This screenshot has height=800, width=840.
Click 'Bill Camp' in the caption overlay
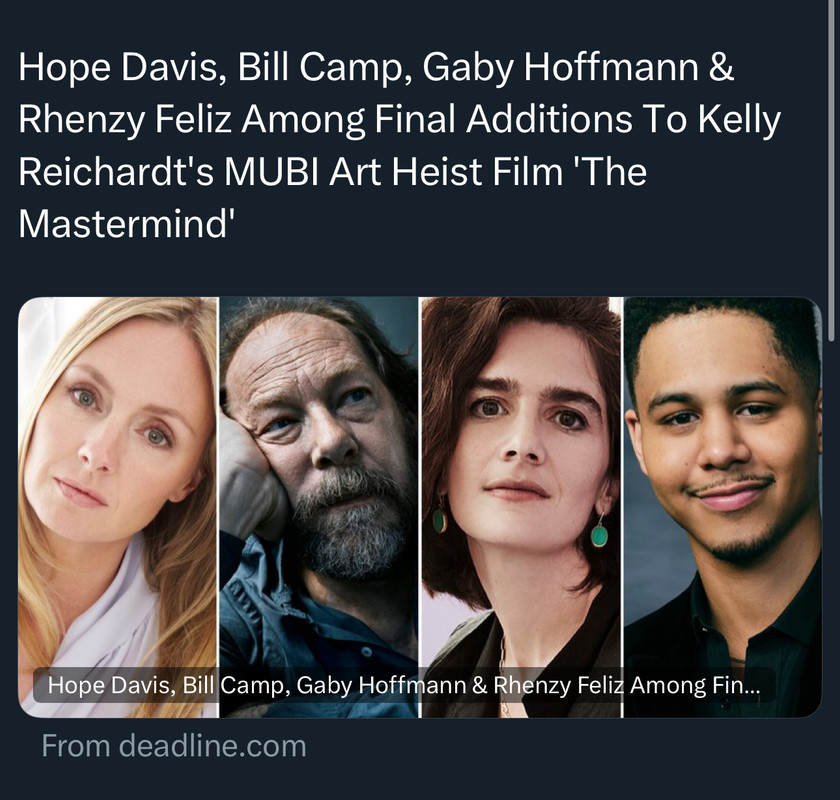[232, 685]
